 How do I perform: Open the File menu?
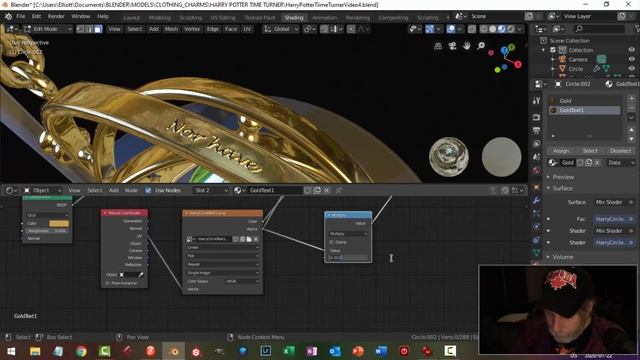point(21,16)
